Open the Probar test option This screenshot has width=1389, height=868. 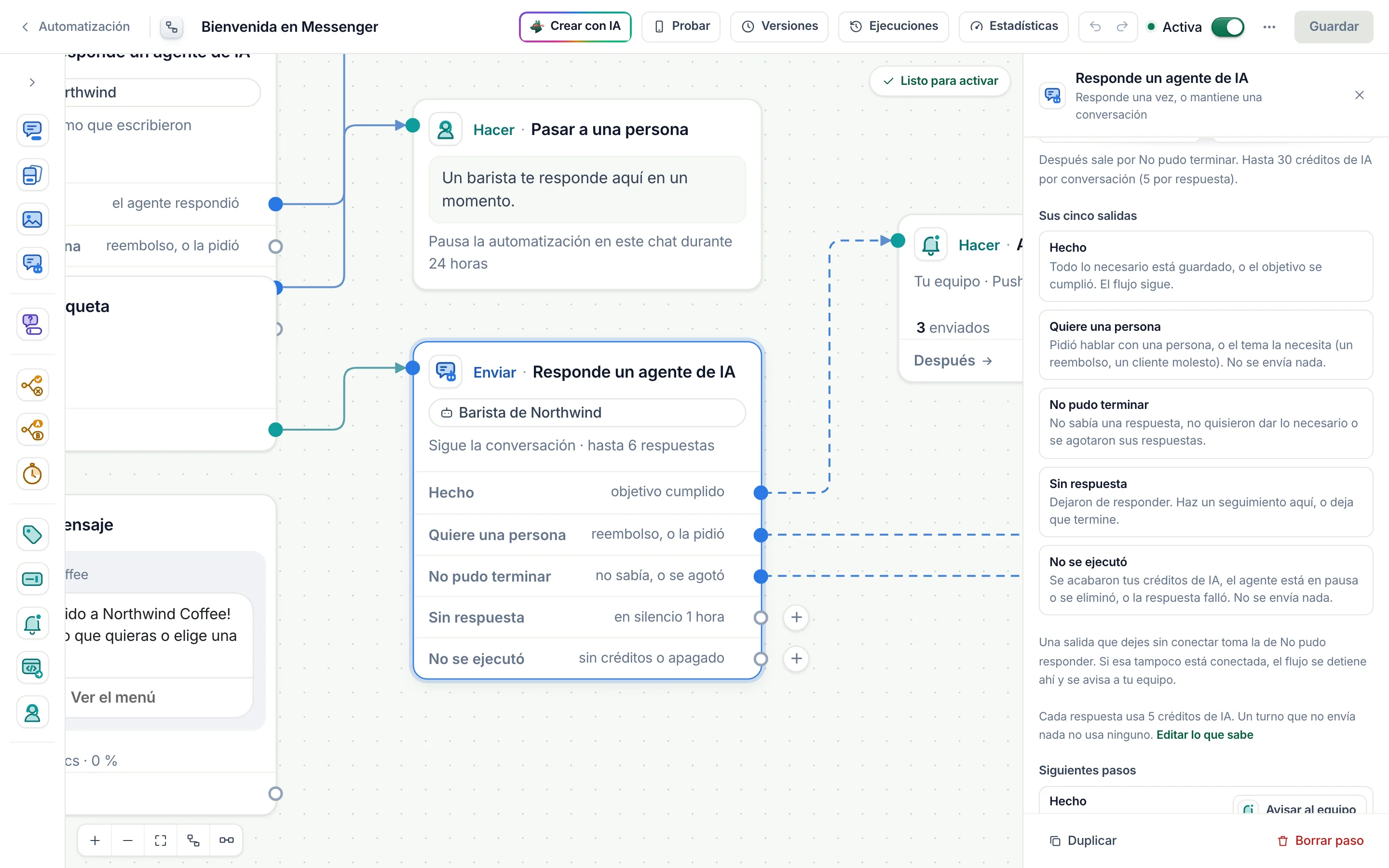pyautogui.click(x=681, y=27)
